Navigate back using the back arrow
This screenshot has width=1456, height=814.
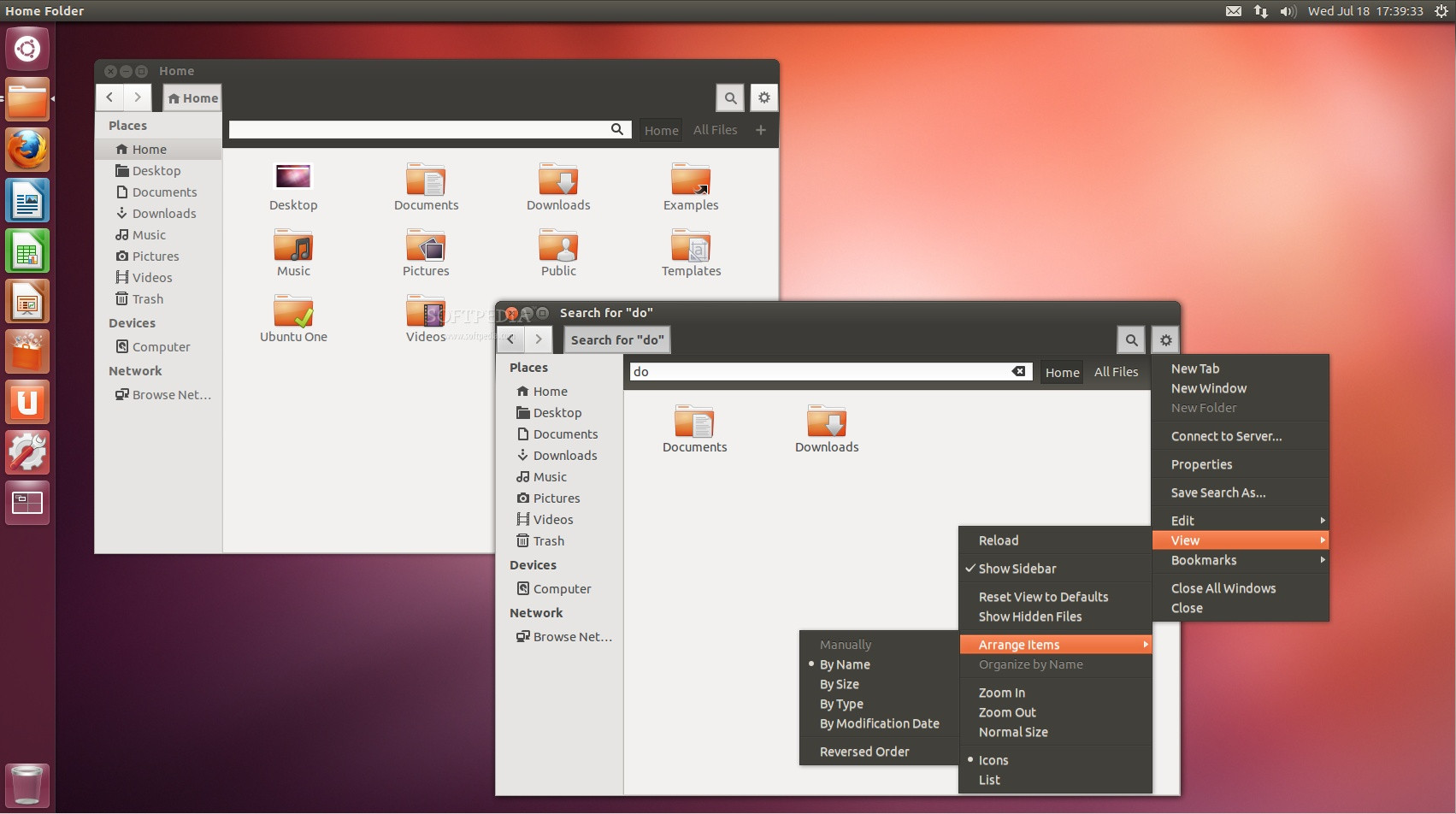tap(511, 339)
